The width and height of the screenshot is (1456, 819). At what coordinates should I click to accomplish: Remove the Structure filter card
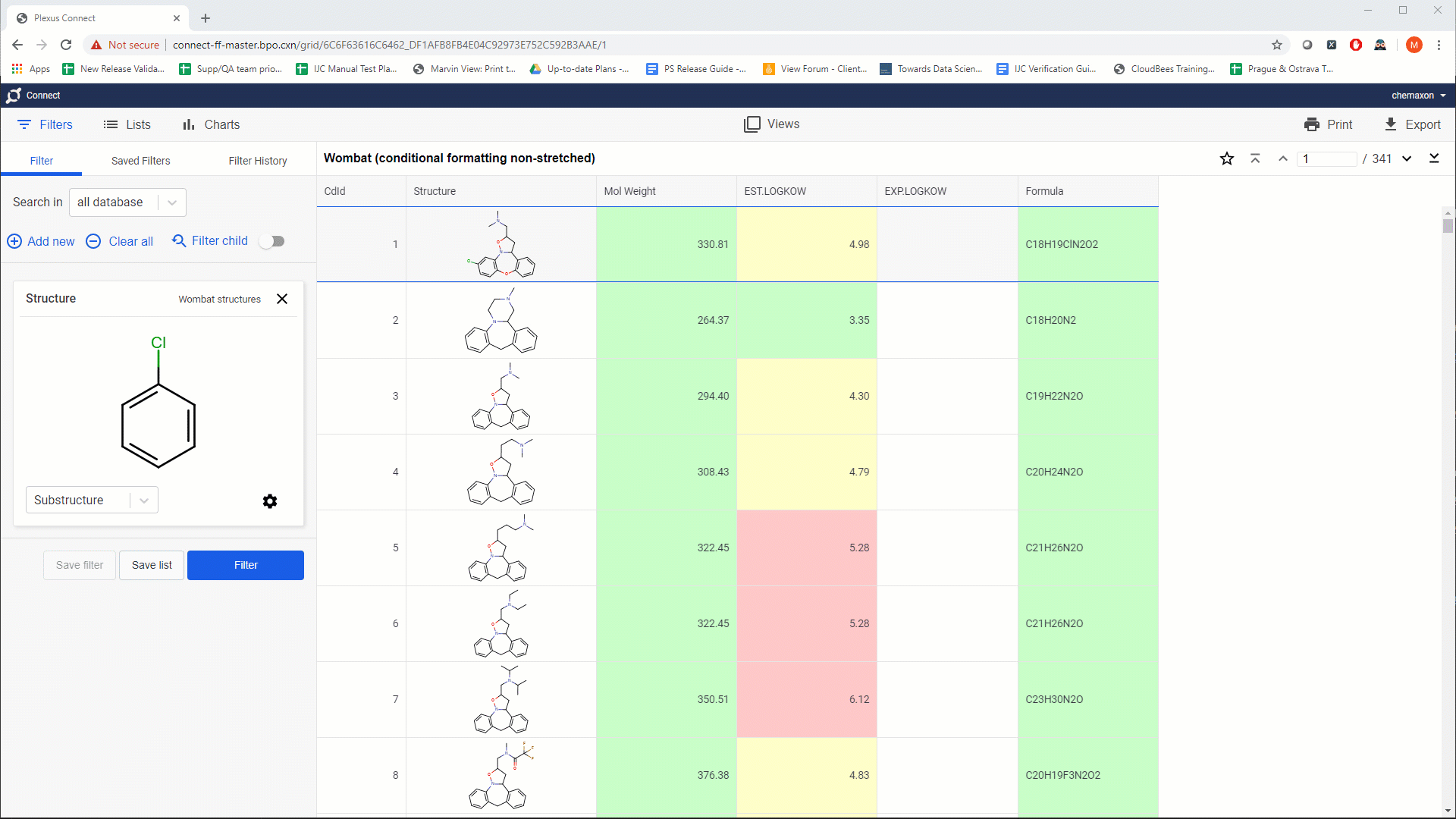click(282, 299)
